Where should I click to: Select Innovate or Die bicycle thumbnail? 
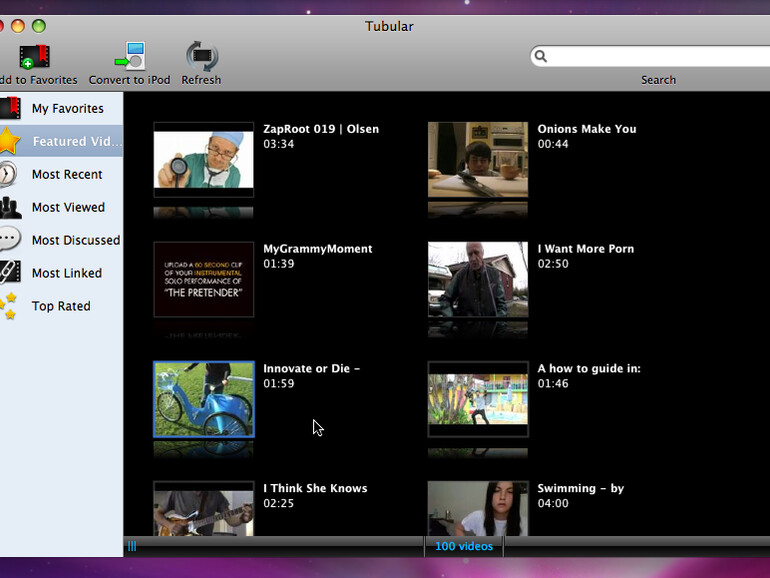pyautogui.click(x=204, y=399)
